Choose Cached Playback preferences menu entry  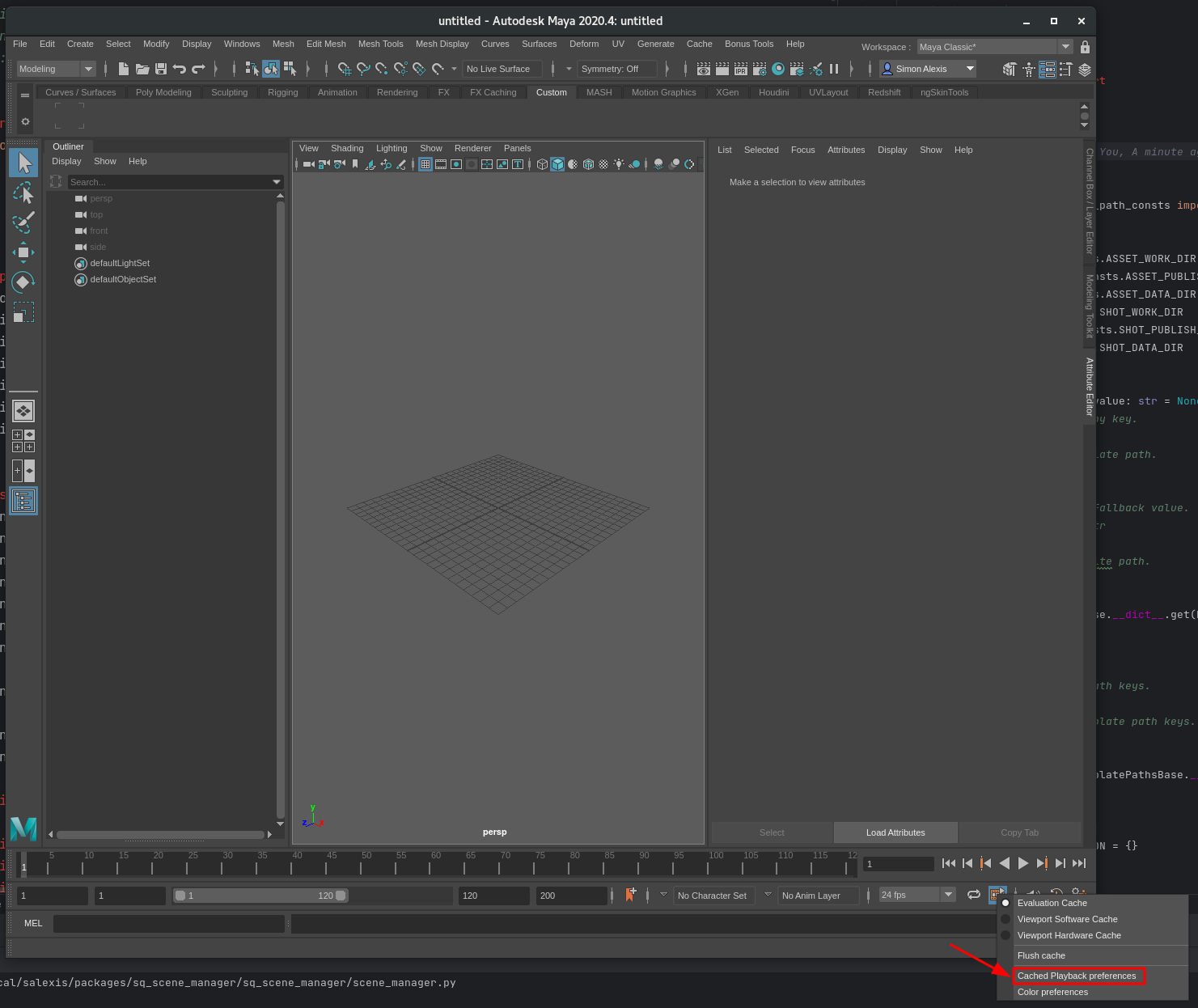1077,976
